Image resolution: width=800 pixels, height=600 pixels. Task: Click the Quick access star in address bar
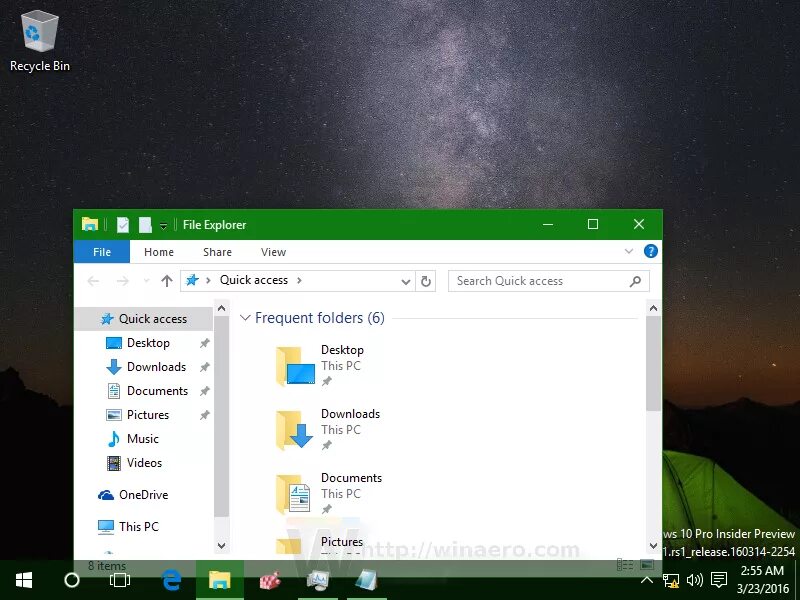point(192,280)
